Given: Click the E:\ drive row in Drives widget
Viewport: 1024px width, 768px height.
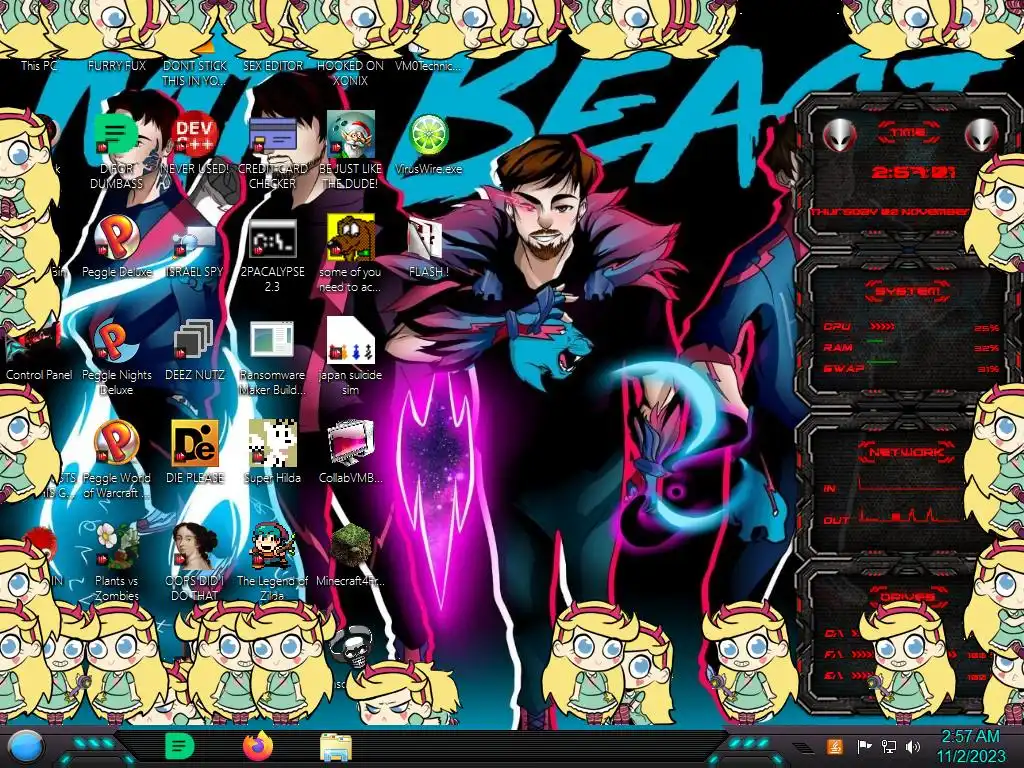Looking at the screenshot, I should point(904,675).
